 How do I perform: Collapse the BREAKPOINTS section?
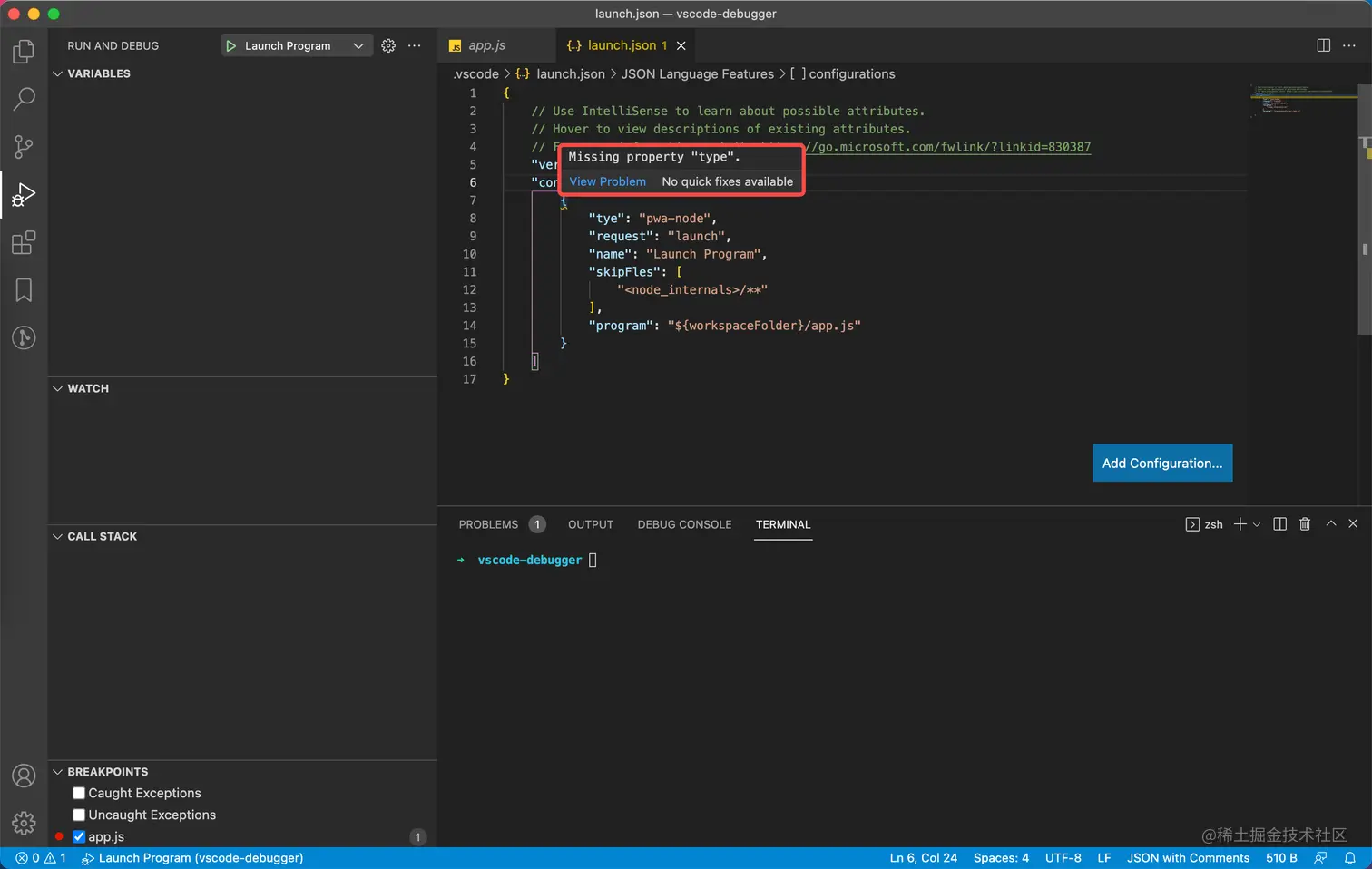[58, 771]
